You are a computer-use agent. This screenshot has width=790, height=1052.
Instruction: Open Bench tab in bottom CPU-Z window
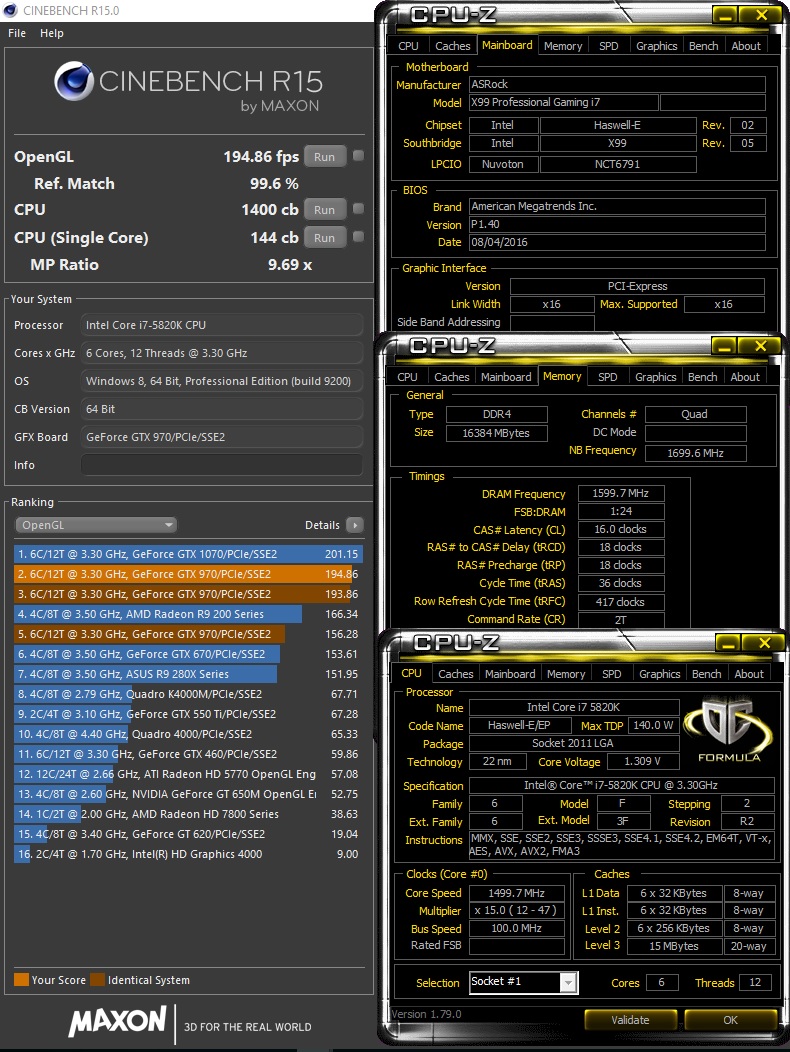pos(707,674)
